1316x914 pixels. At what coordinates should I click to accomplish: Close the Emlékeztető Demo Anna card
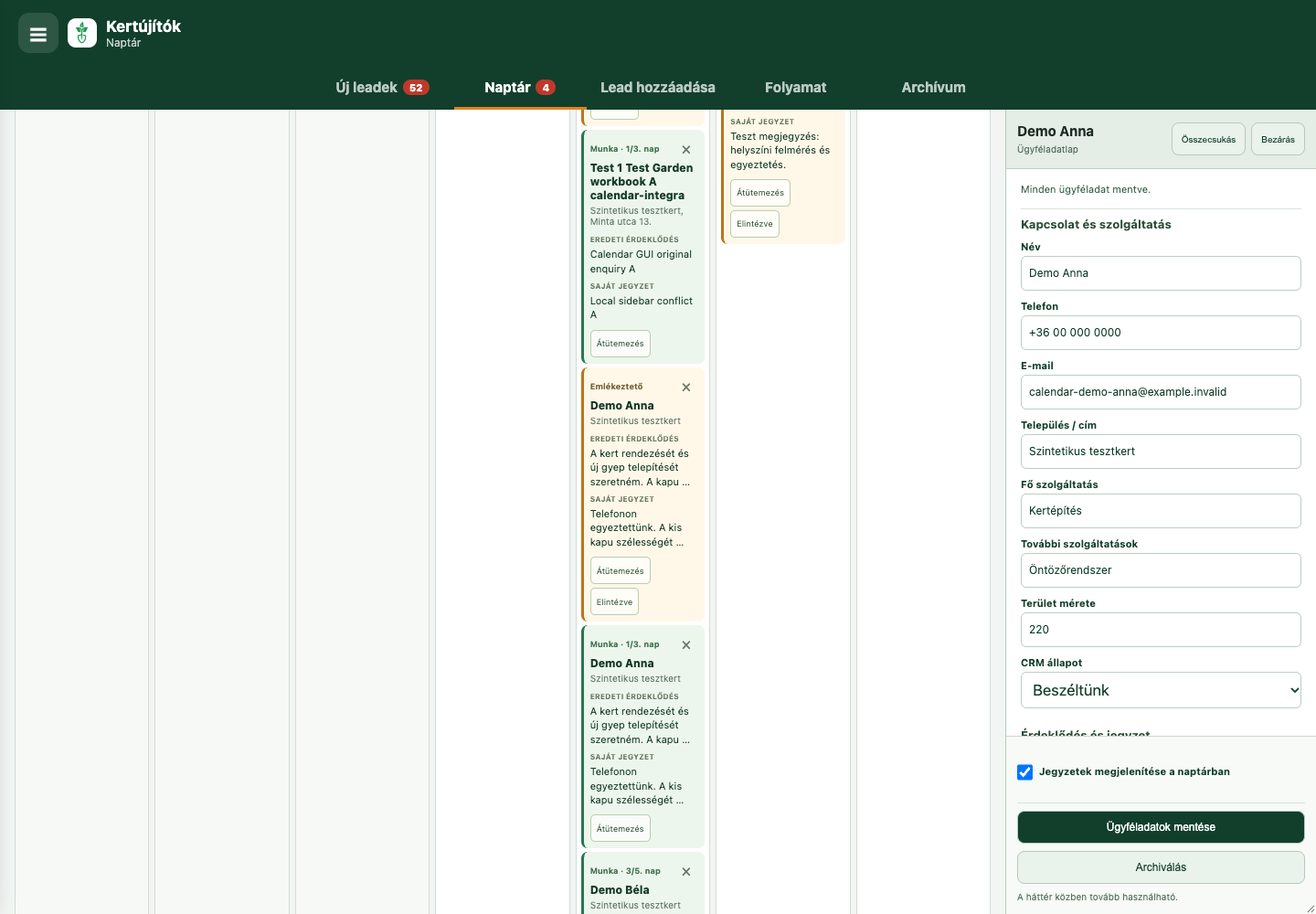tap(686, 387)
